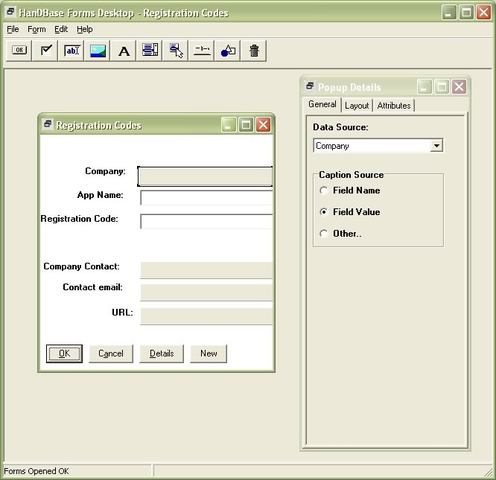Switch to the Attributes tab

point(394,106)
